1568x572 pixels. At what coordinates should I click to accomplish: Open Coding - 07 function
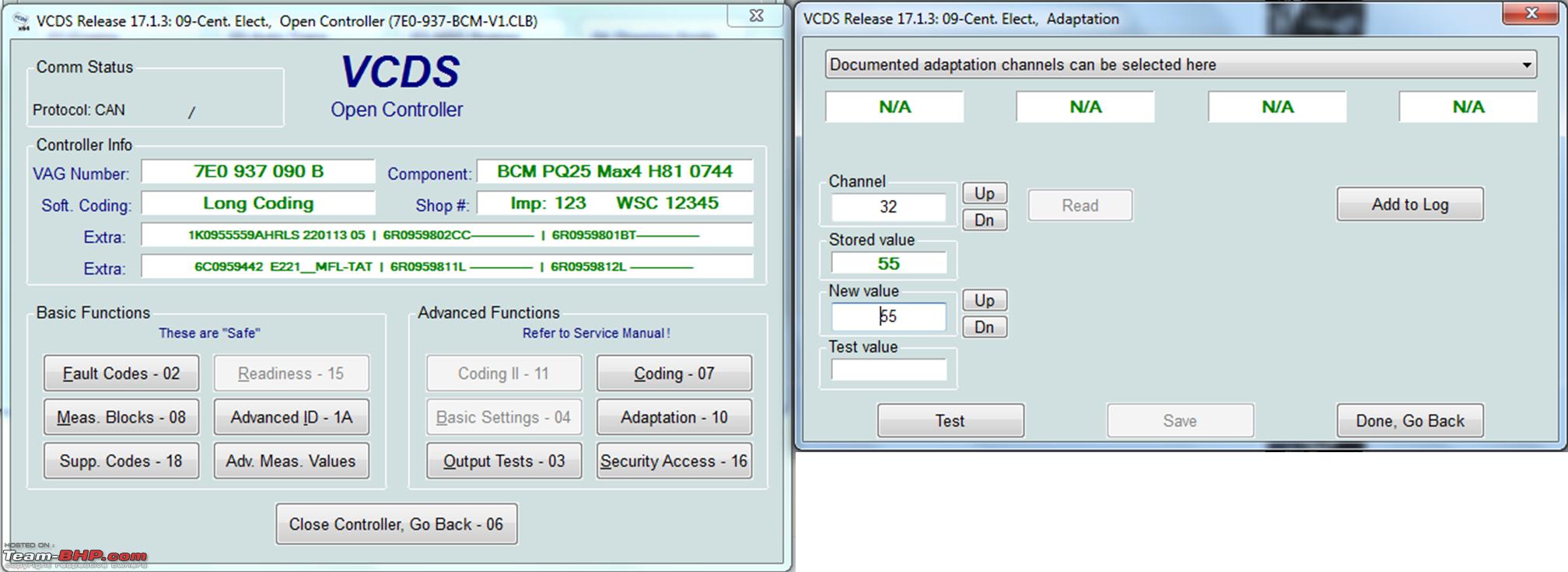pos(674,374)
